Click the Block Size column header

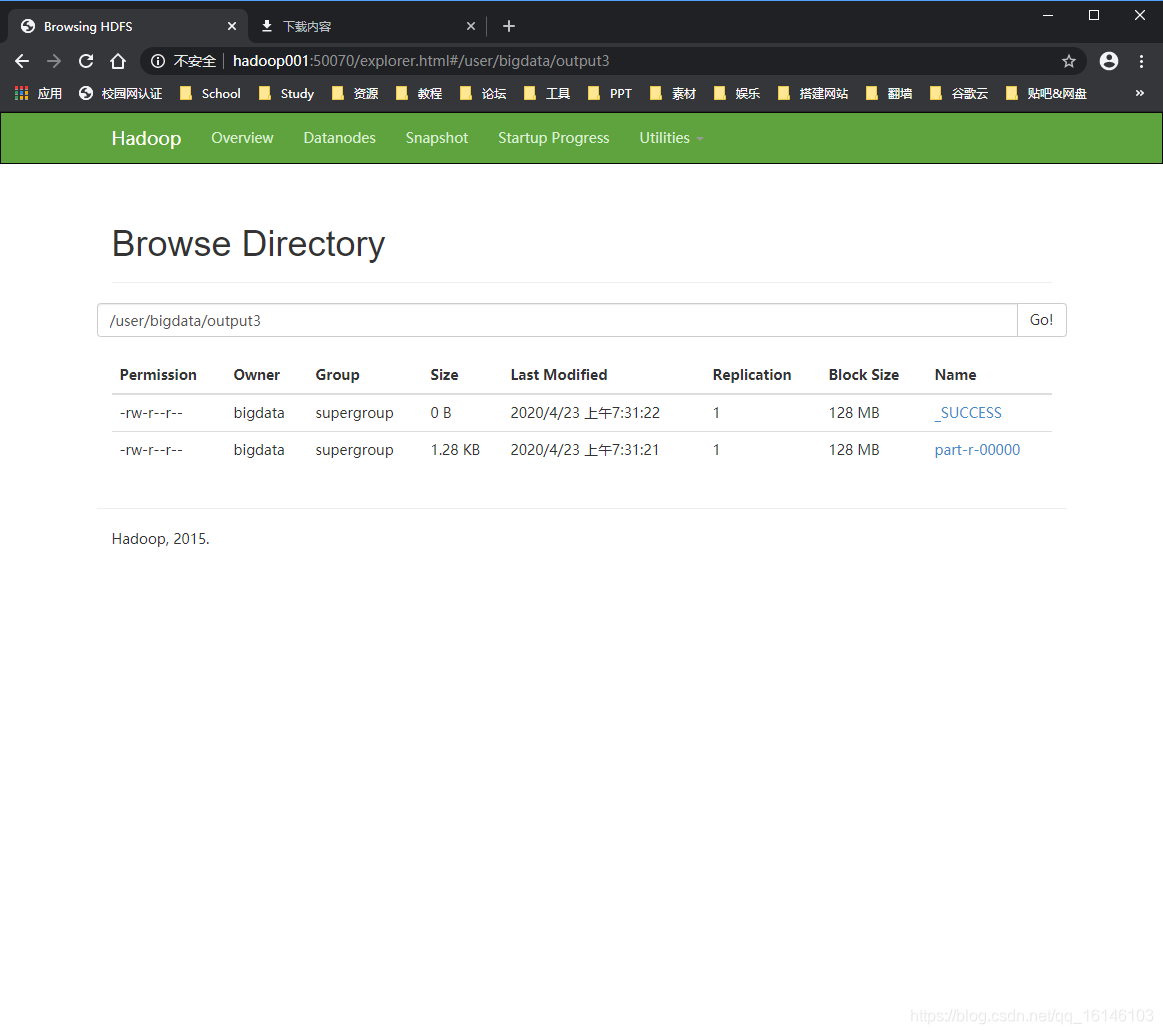[863, 375]
